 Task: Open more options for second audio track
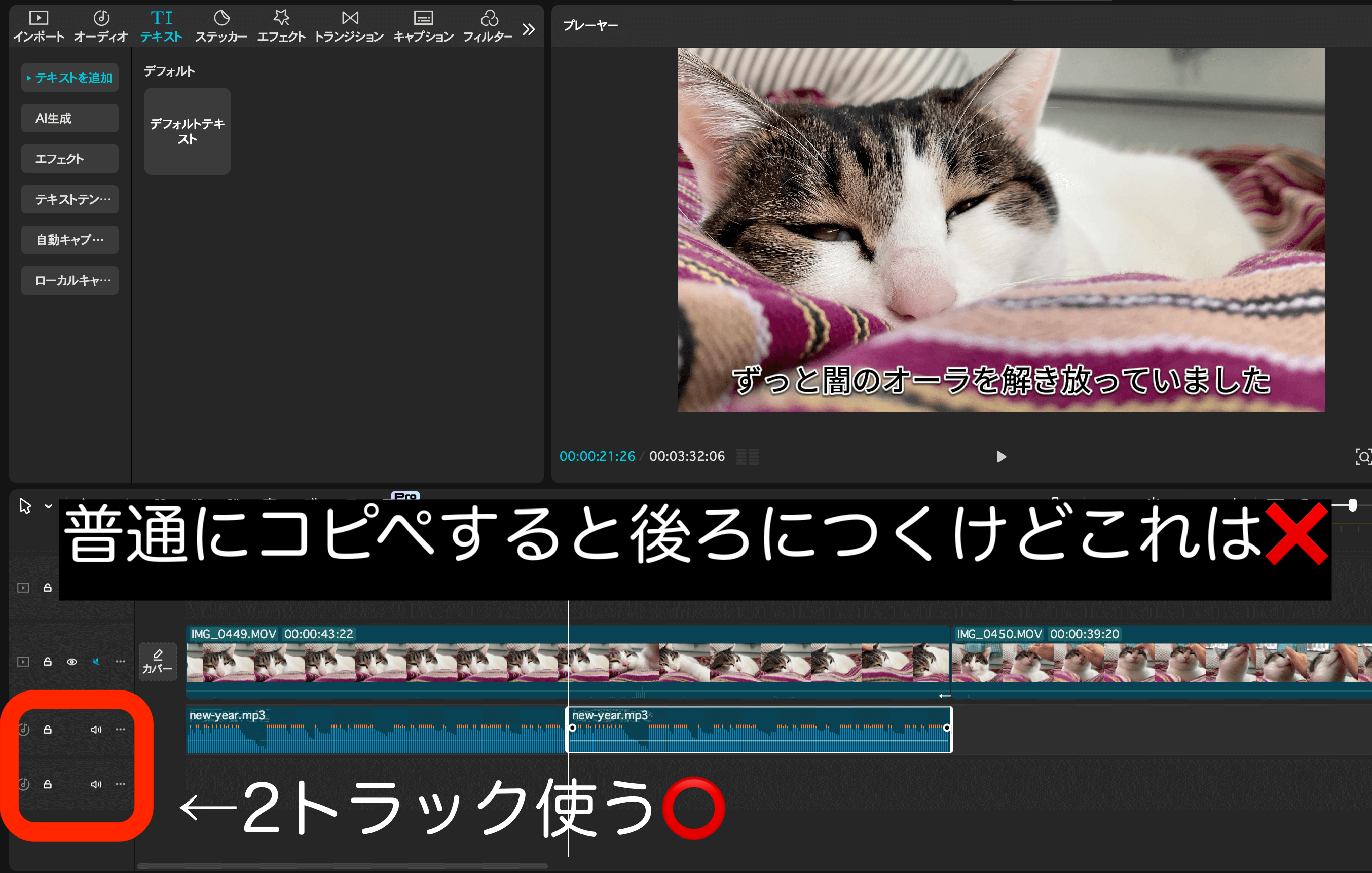click(x=120, y=784)
